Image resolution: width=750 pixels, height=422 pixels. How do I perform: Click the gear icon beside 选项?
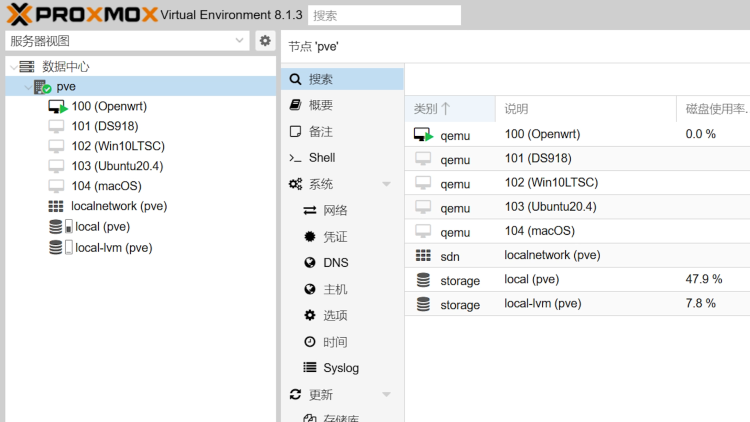[x=310, y=315]
